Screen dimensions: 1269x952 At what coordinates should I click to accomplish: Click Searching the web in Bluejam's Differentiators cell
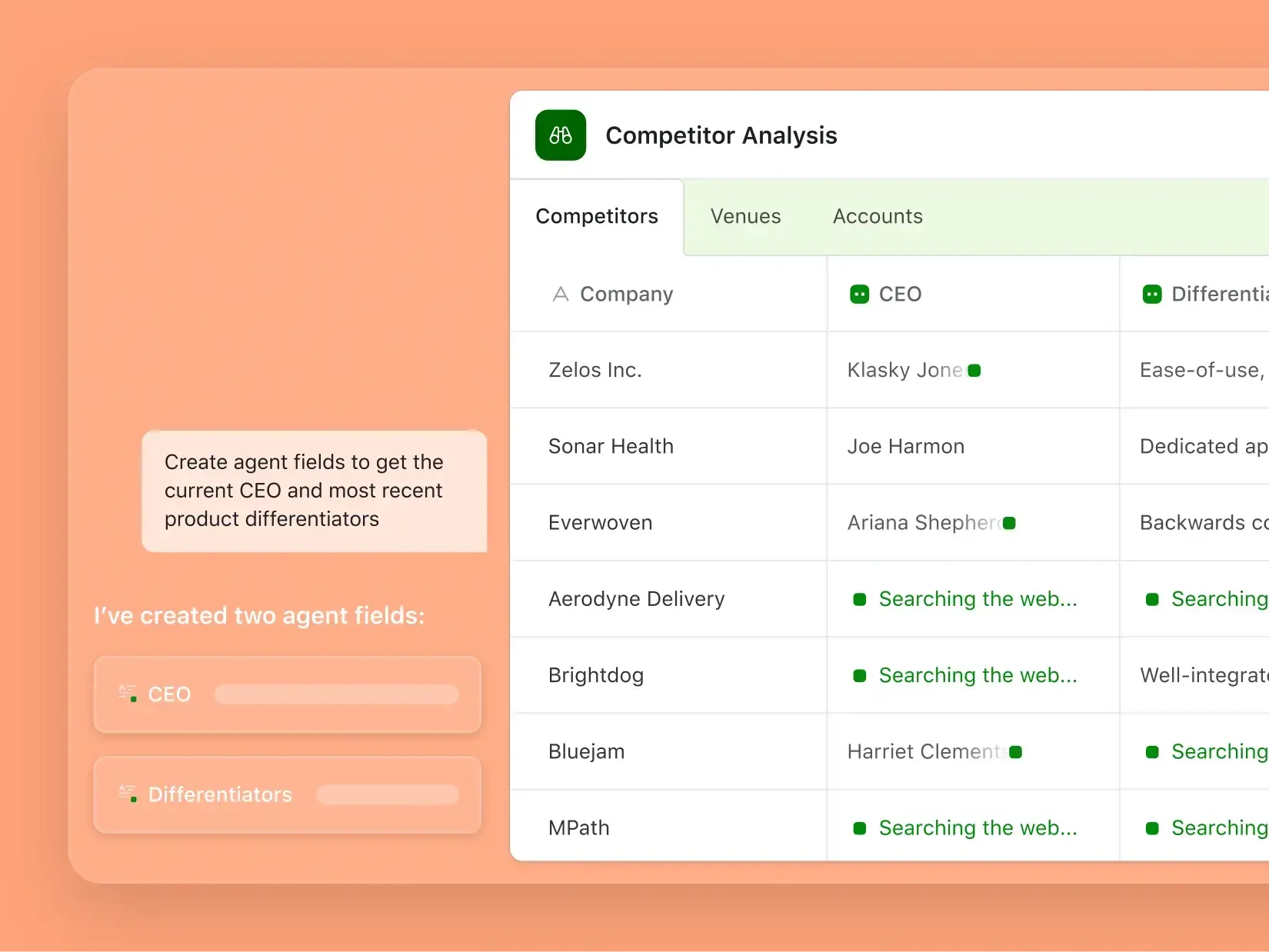1219,752
